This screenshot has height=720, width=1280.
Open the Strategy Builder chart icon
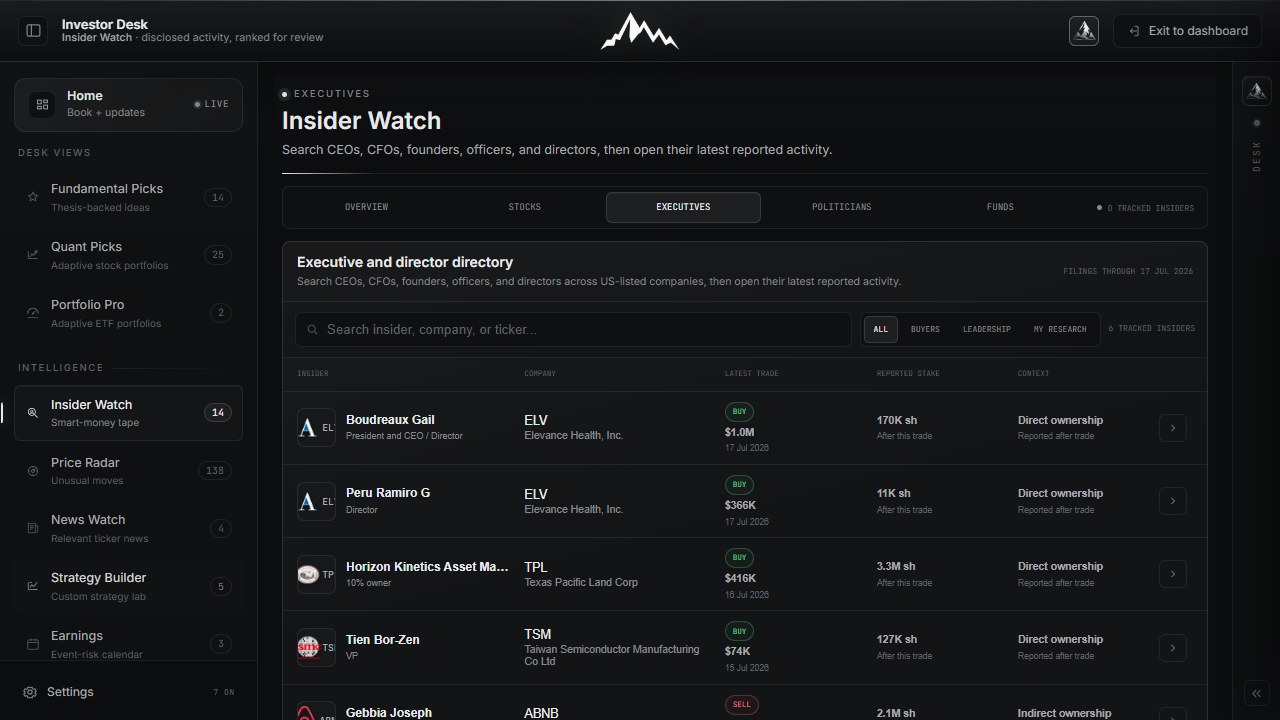33,586
